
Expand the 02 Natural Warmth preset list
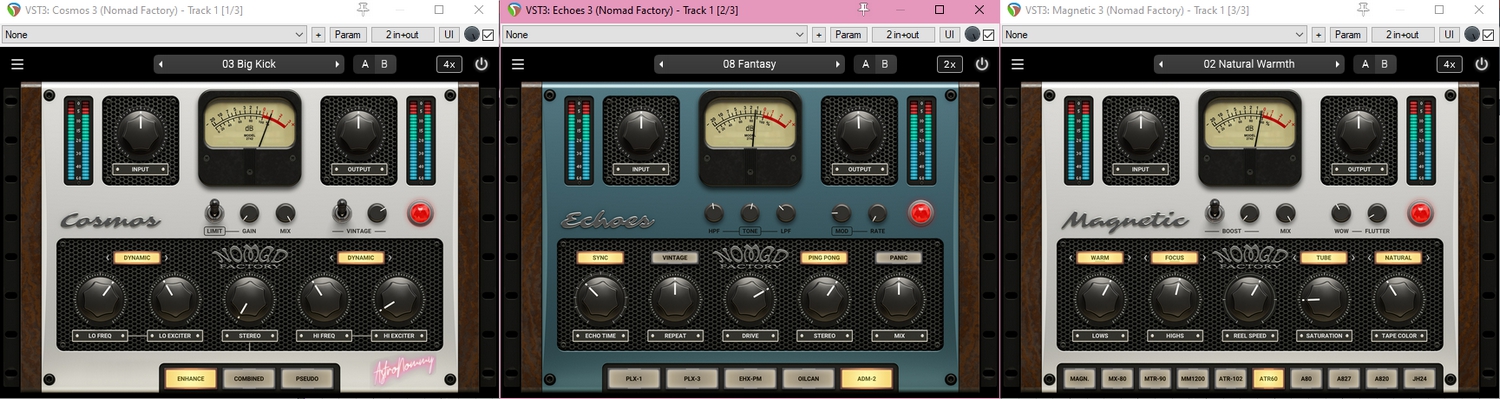[1249, 64]
